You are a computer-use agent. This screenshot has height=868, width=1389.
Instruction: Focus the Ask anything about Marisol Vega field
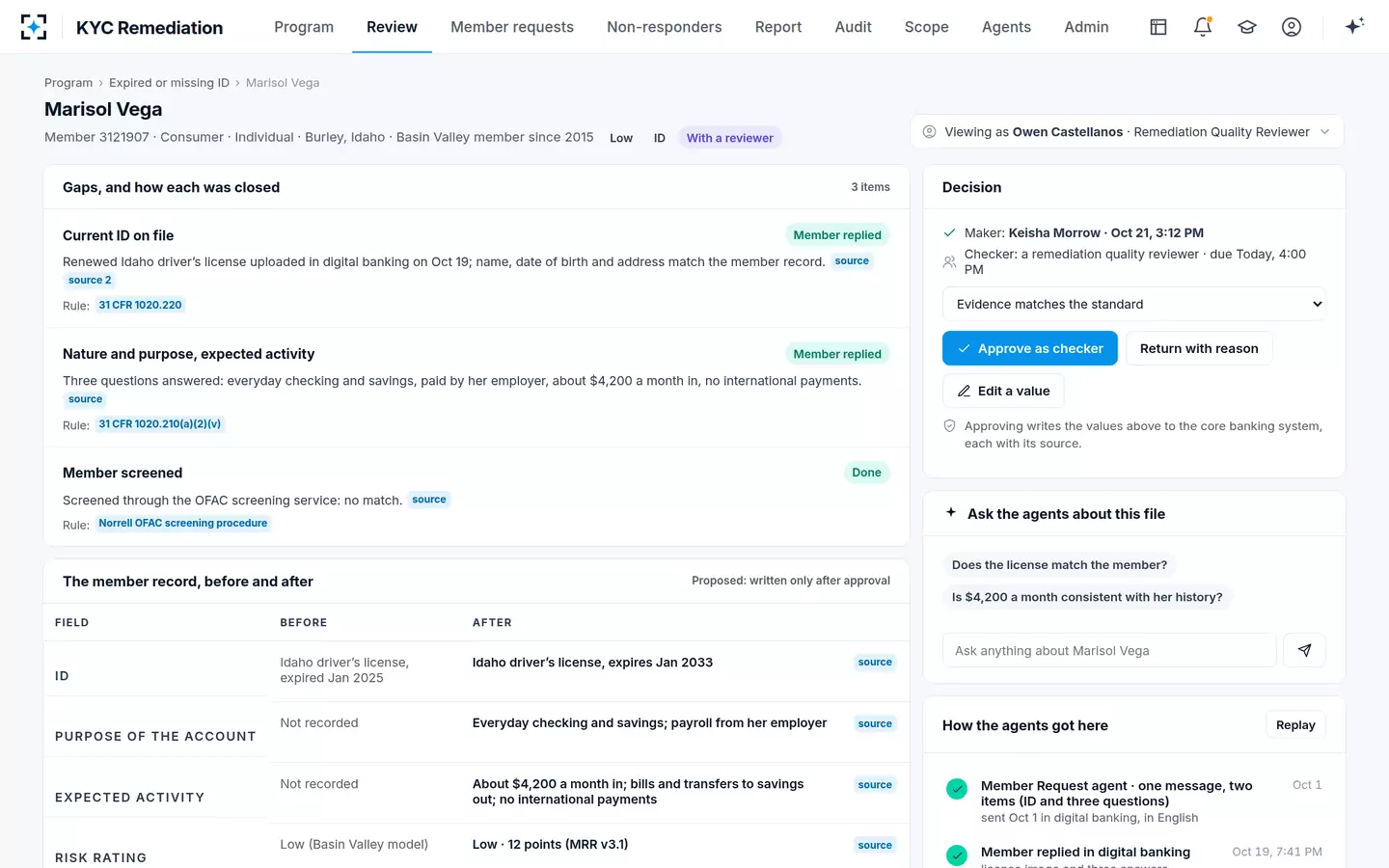coord(1109,650)
